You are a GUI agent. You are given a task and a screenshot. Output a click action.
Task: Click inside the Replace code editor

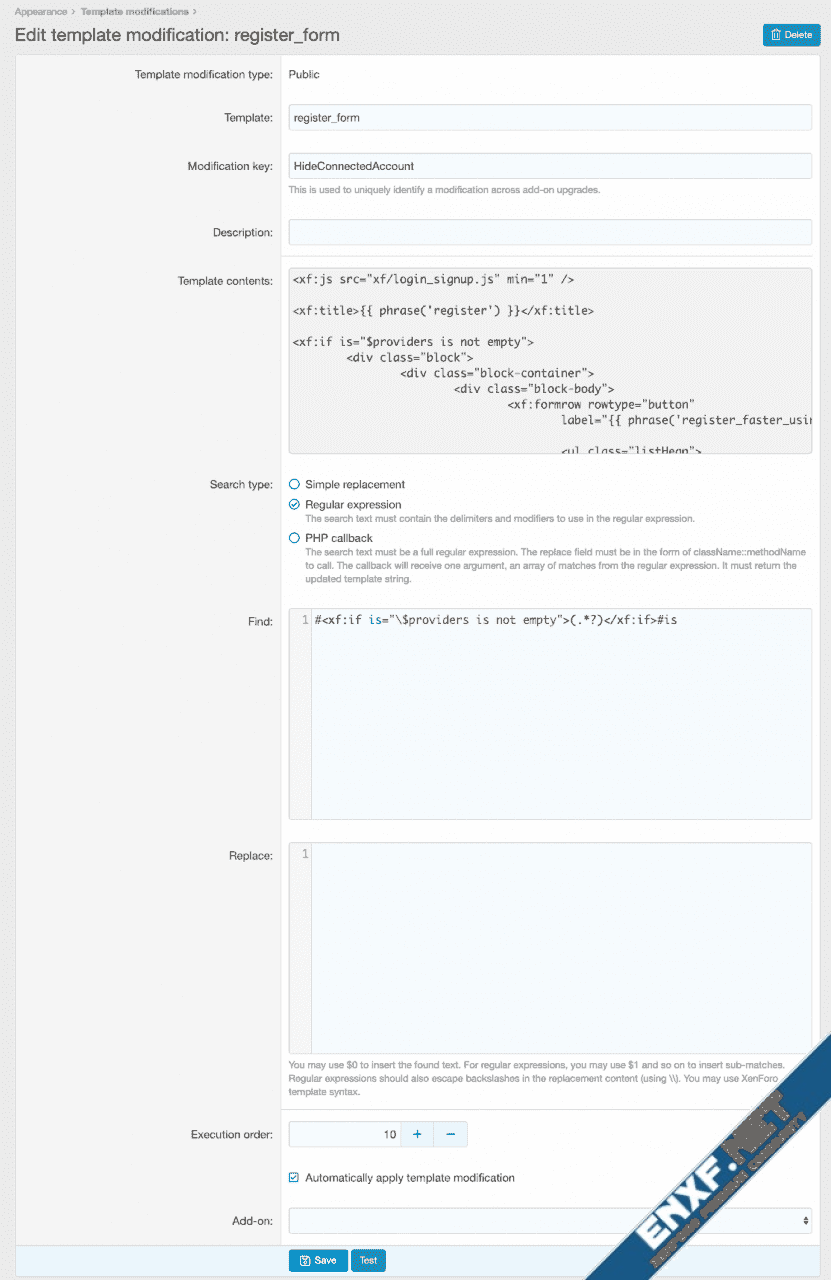point(560,948)
